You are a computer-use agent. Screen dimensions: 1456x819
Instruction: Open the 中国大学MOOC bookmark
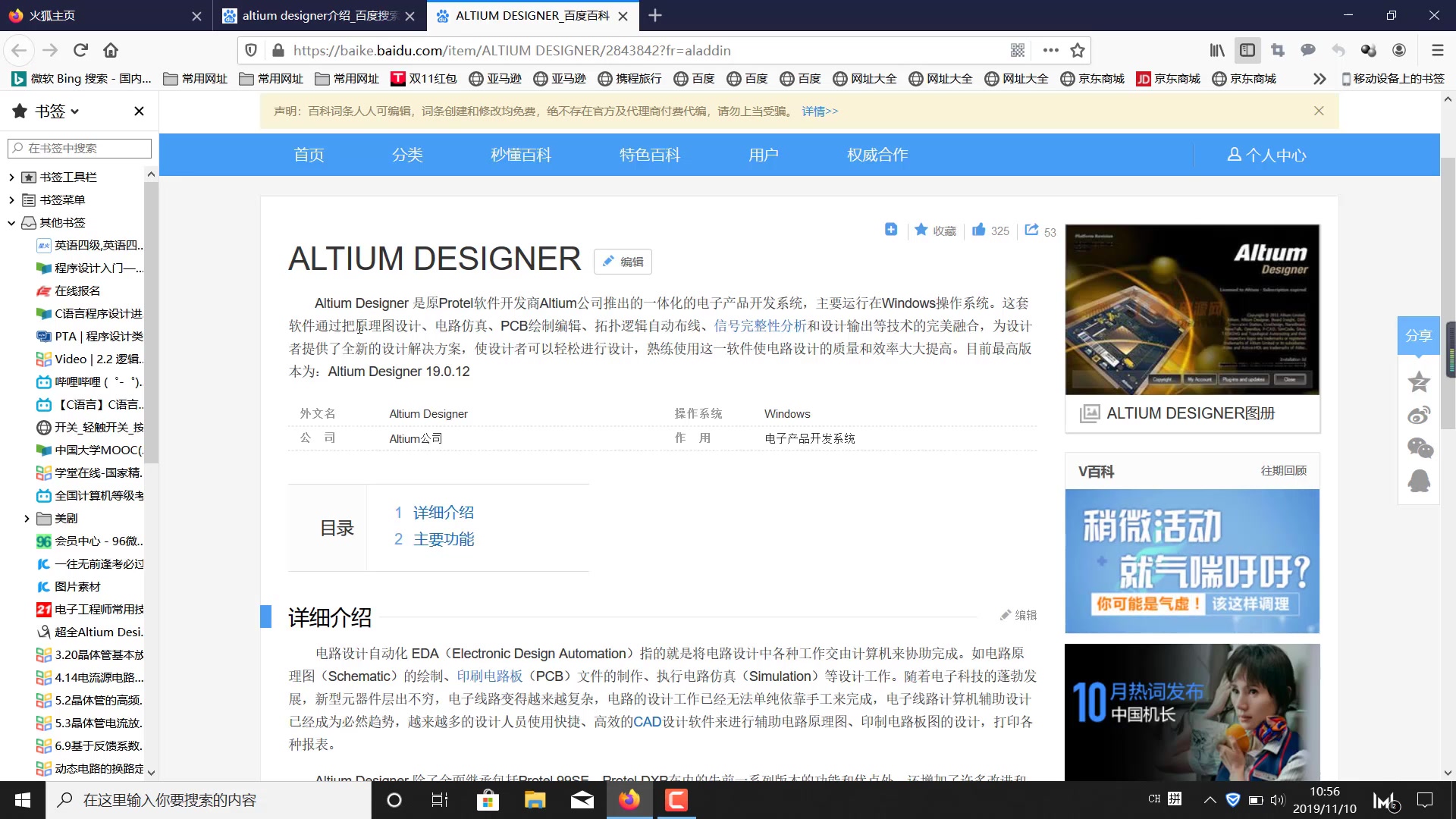tap(89, 450)
